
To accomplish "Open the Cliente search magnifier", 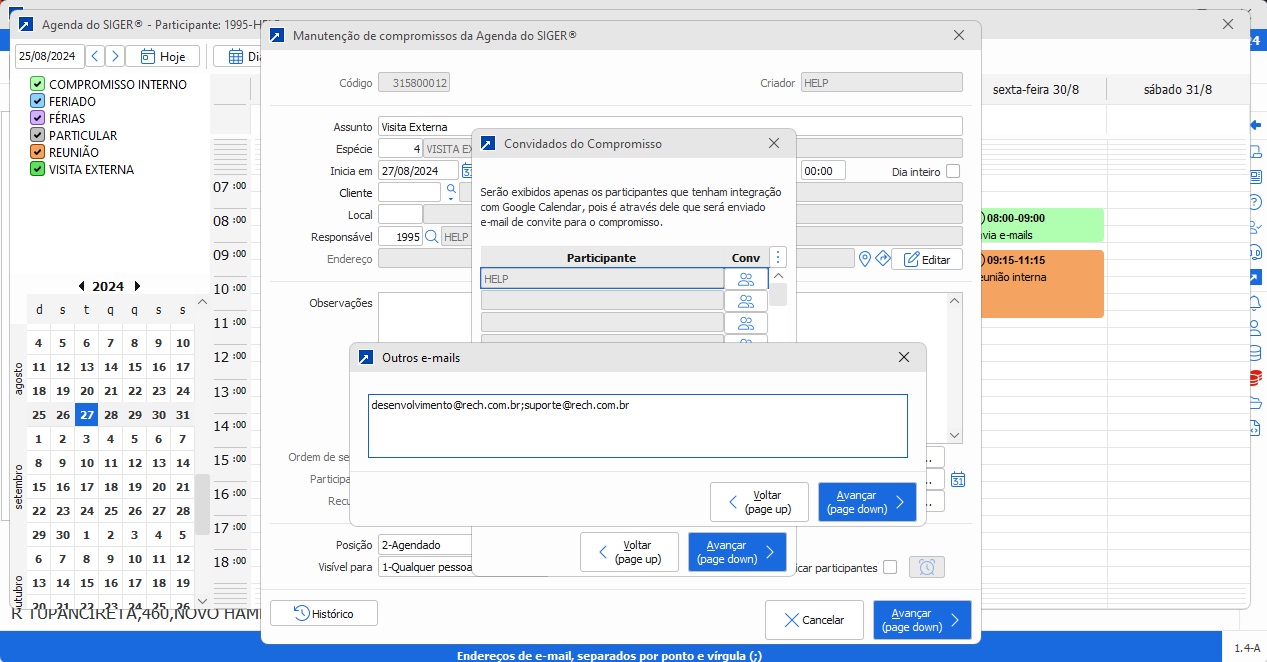I will (451, 191).
